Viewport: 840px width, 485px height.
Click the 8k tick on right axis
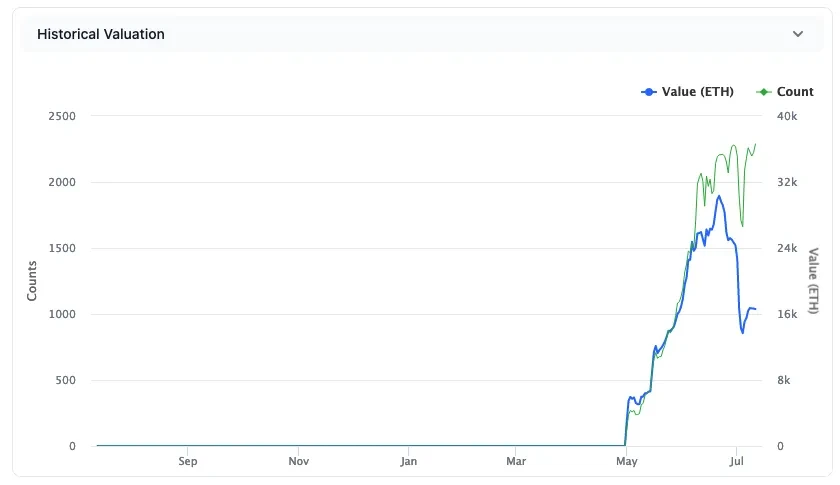785,380
